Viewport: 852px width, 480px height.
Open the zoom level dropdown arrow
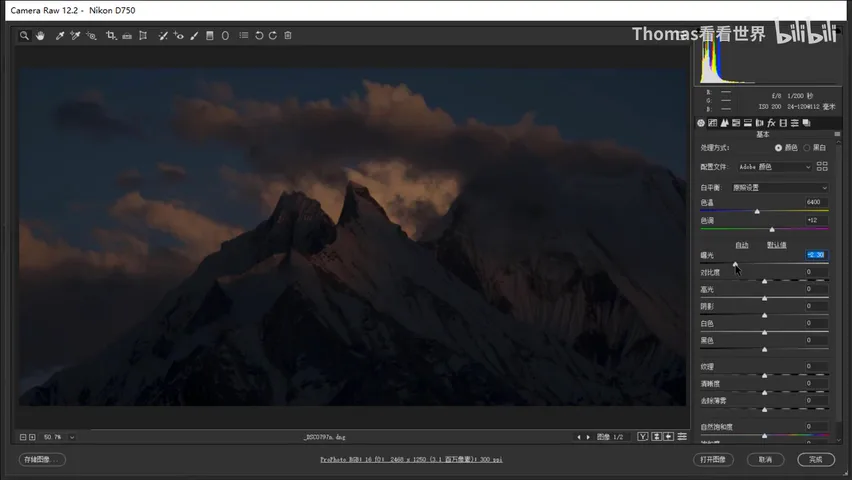(x=72, y=437)
